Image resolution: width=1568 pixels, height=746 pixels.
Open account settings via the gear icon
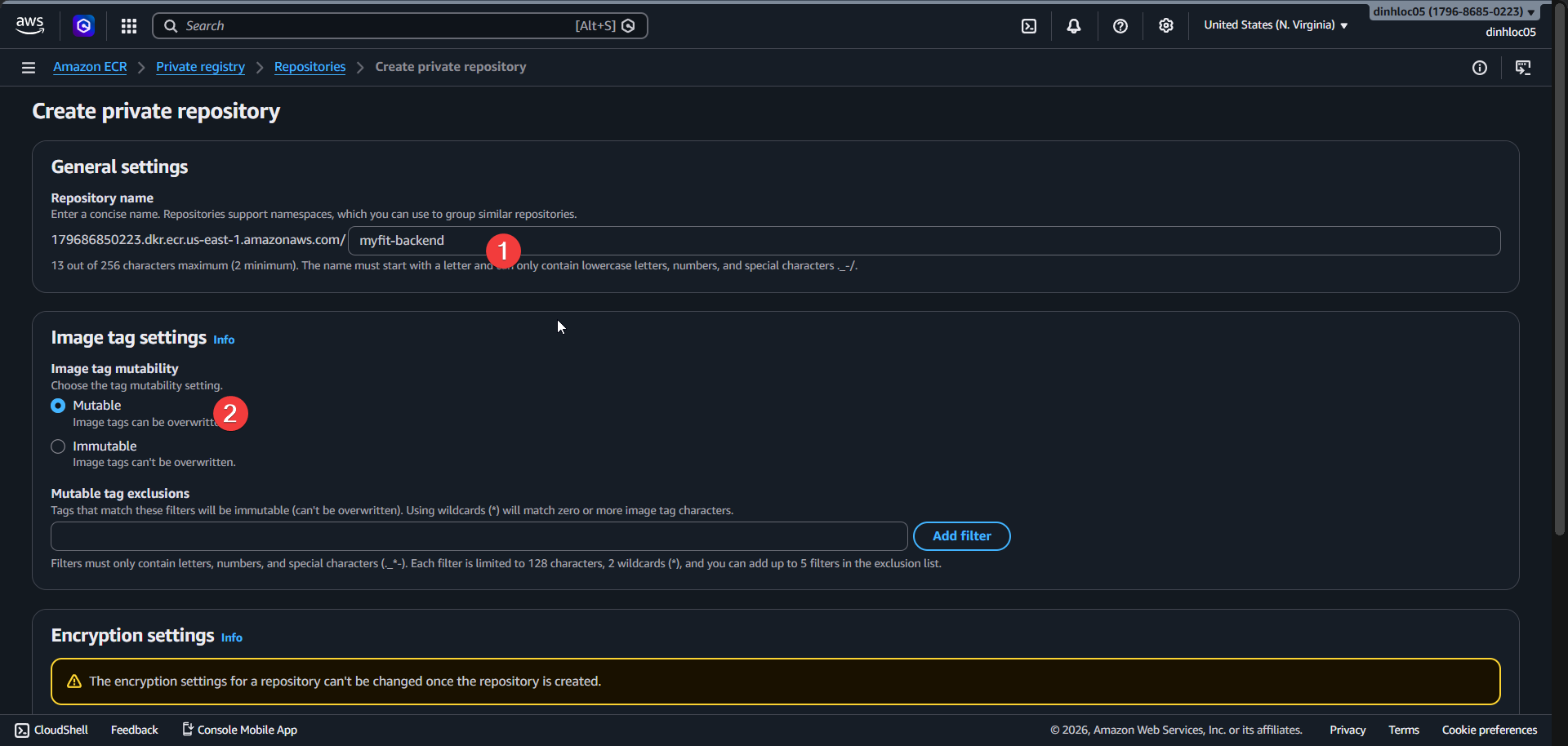click(x=1165, y=25)
